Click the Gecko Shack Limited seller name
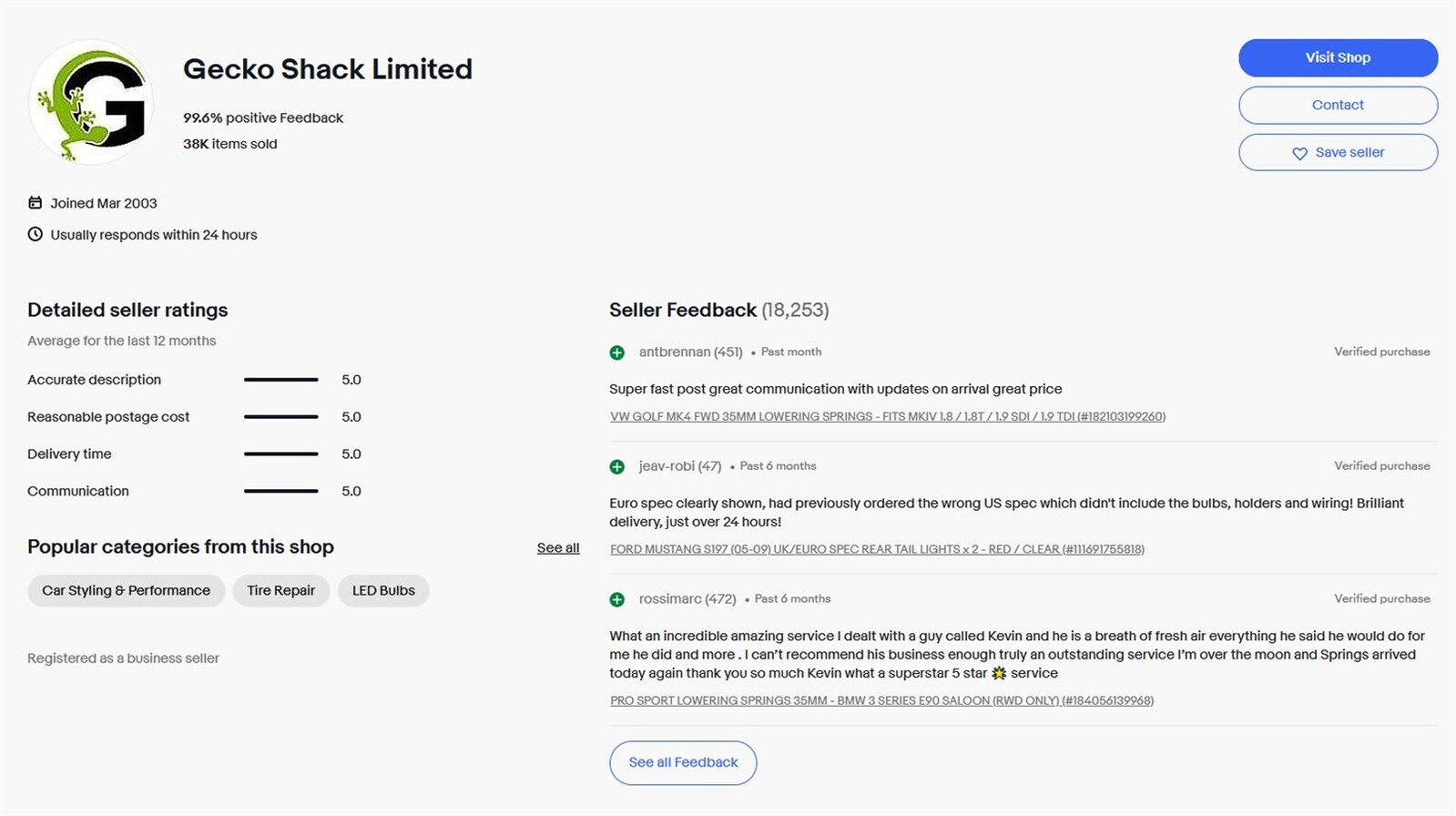The image size is (1456, 816). click(x=328, y=69)
